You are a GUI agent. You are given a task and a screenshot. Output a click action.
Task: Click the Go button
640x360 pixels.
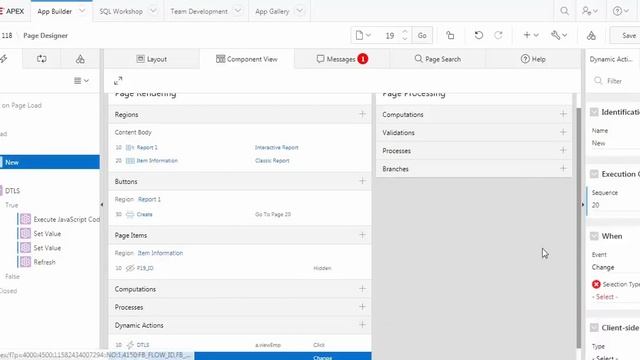coord(422,36)
